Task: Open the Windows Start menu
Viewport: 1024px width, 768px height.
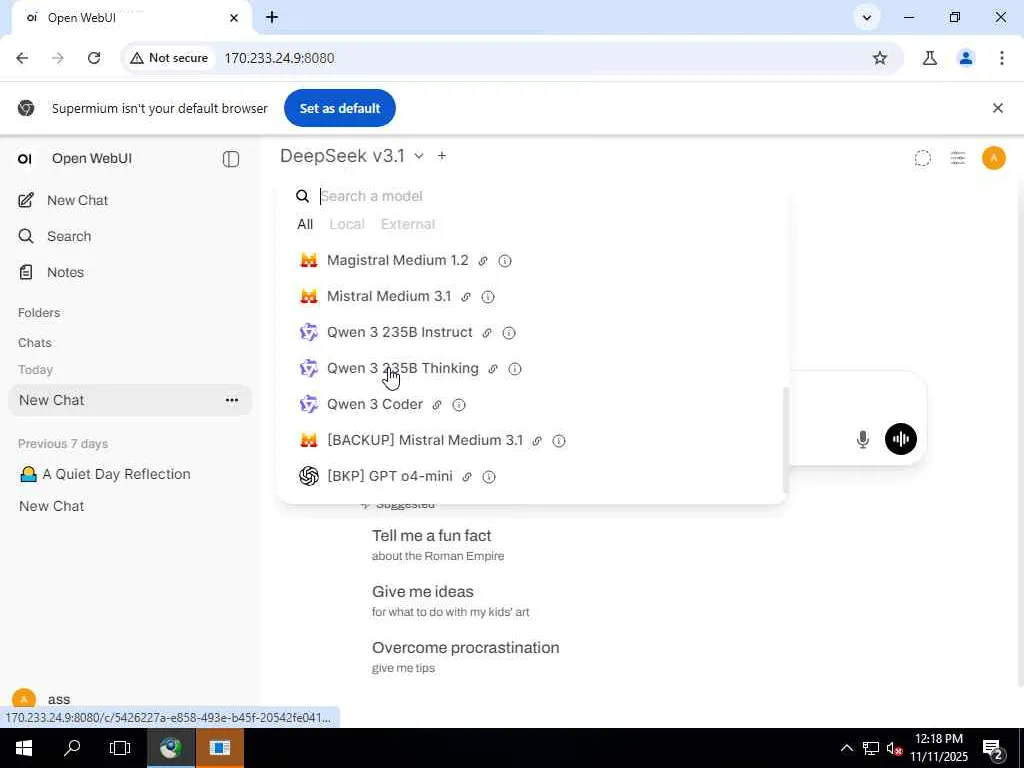Action: point(24,748)
